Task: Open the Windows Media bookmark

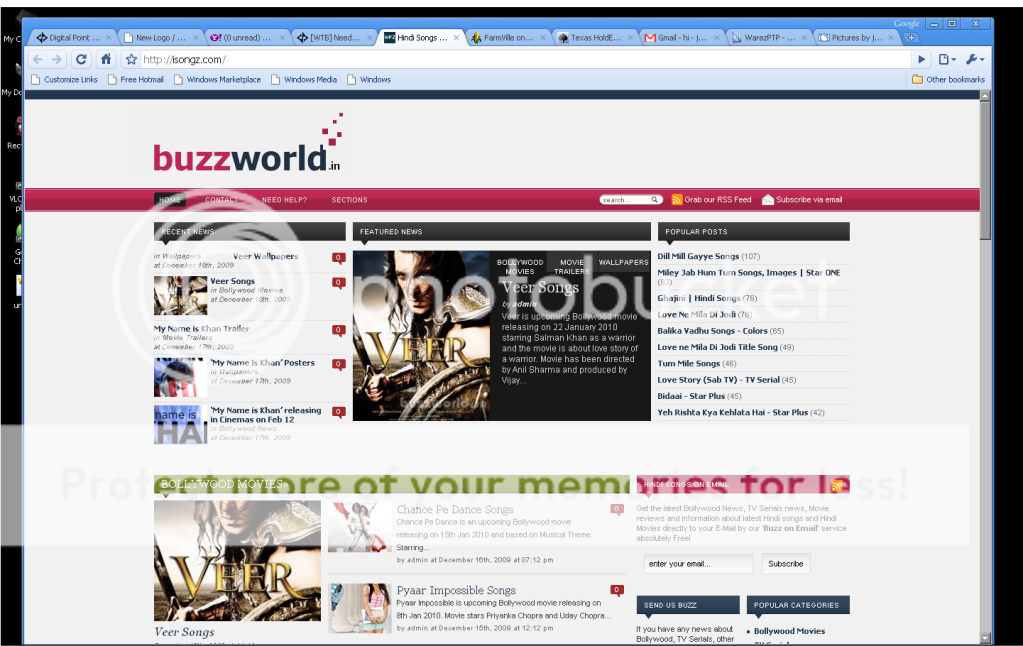Action: click(304, 80)
